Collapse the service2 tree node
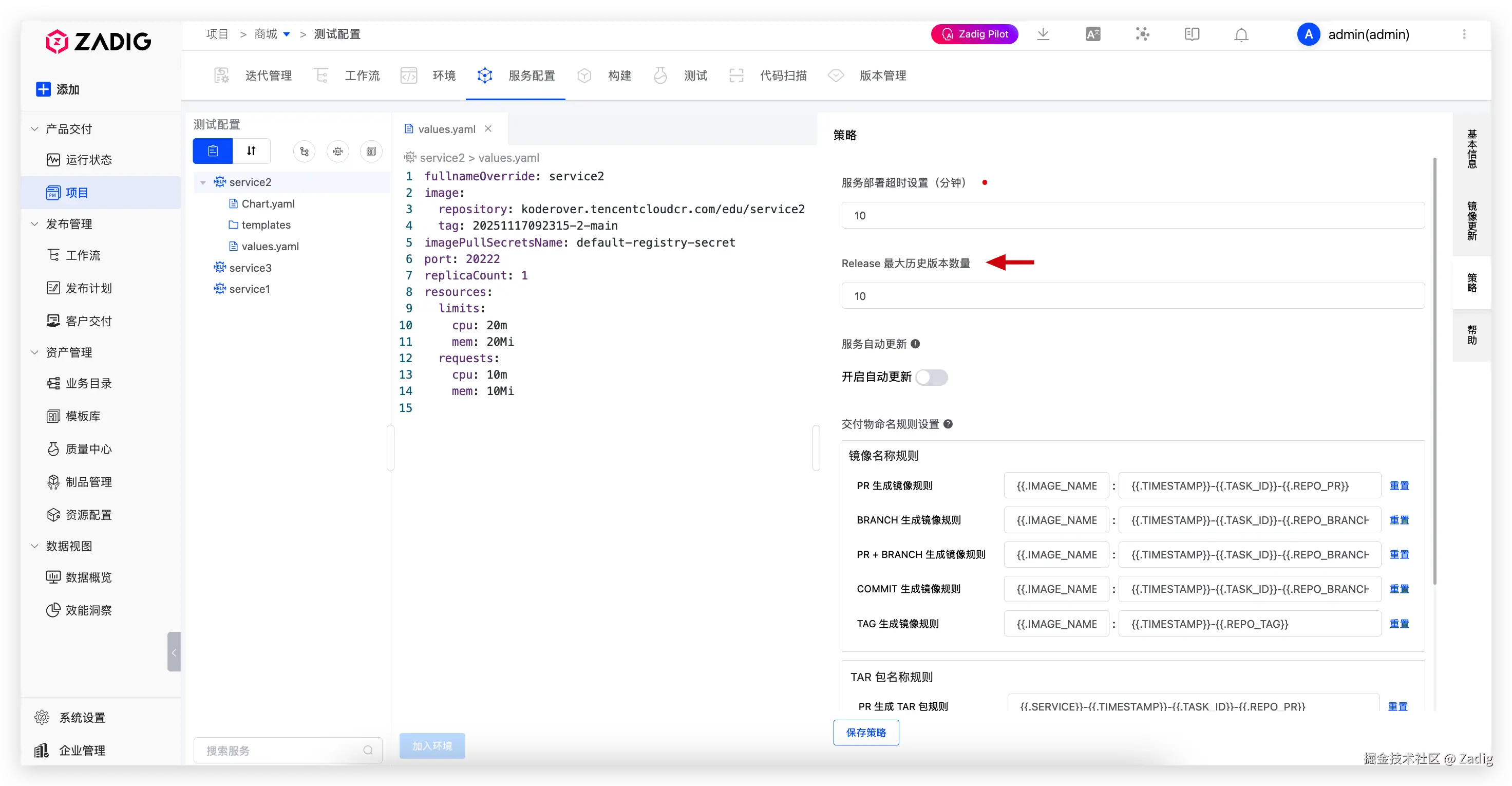Image resolution: width=1512 pixels, height=786 pixels. point(203,182)
